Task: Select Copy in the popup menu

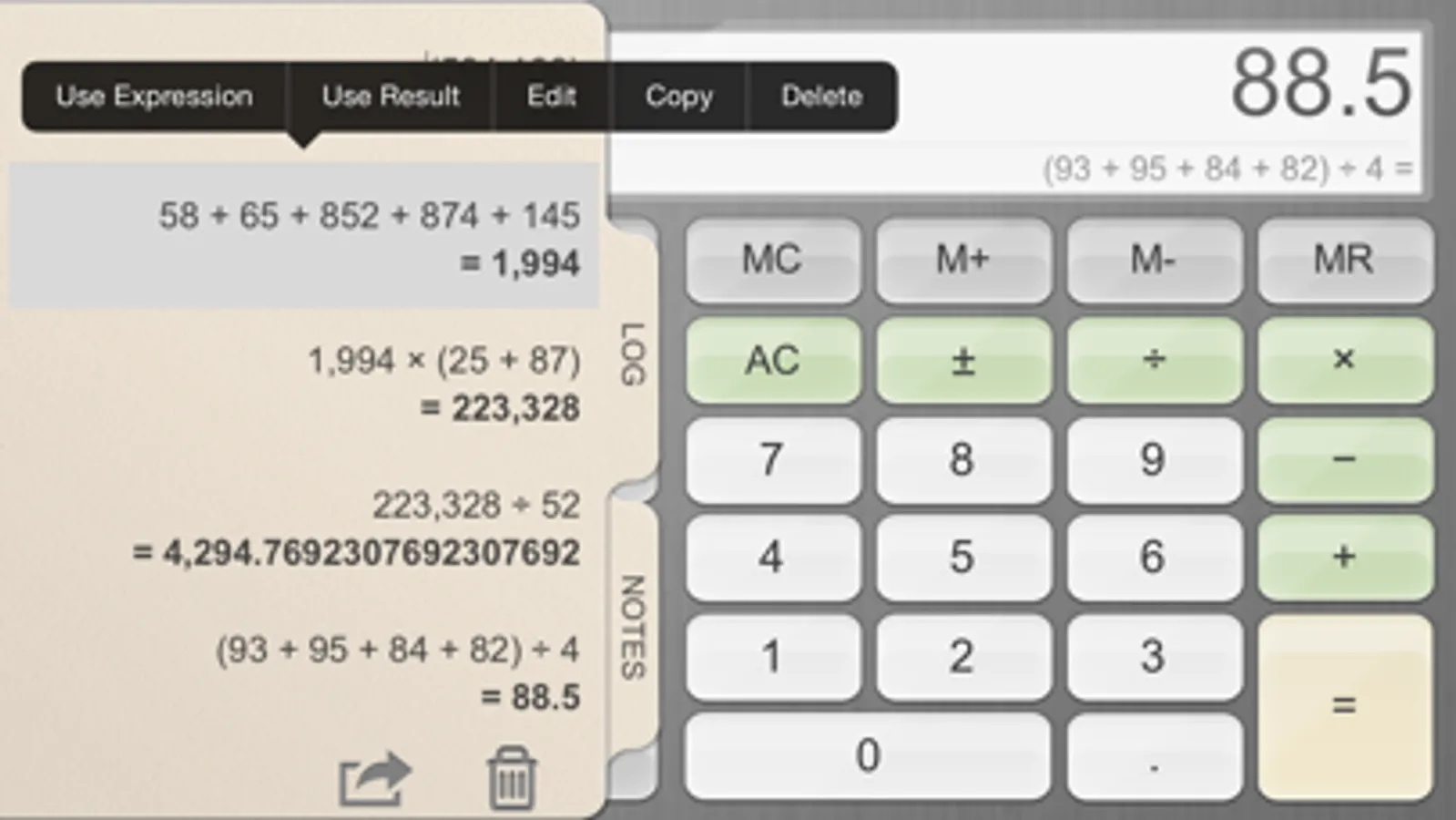Action: (x=678, y=97)
